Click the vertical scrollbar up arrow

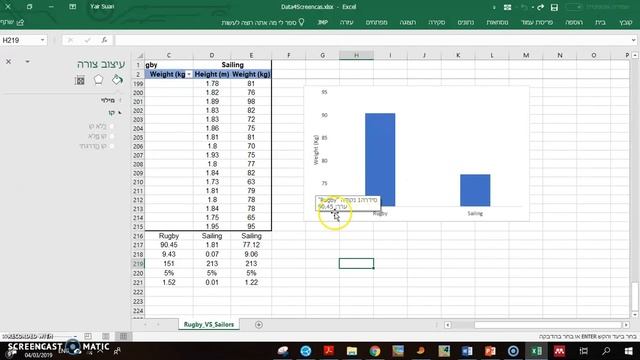tap(635, 55)
